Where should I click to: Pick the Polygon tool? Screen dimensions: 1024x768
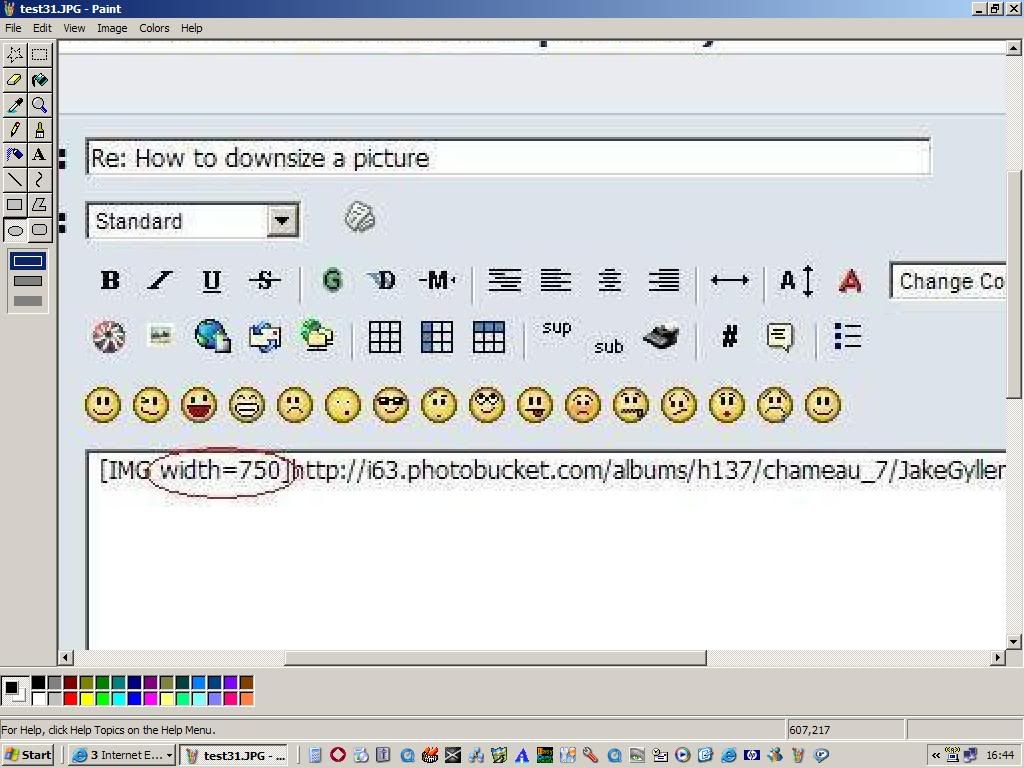(x=39, y=205)
